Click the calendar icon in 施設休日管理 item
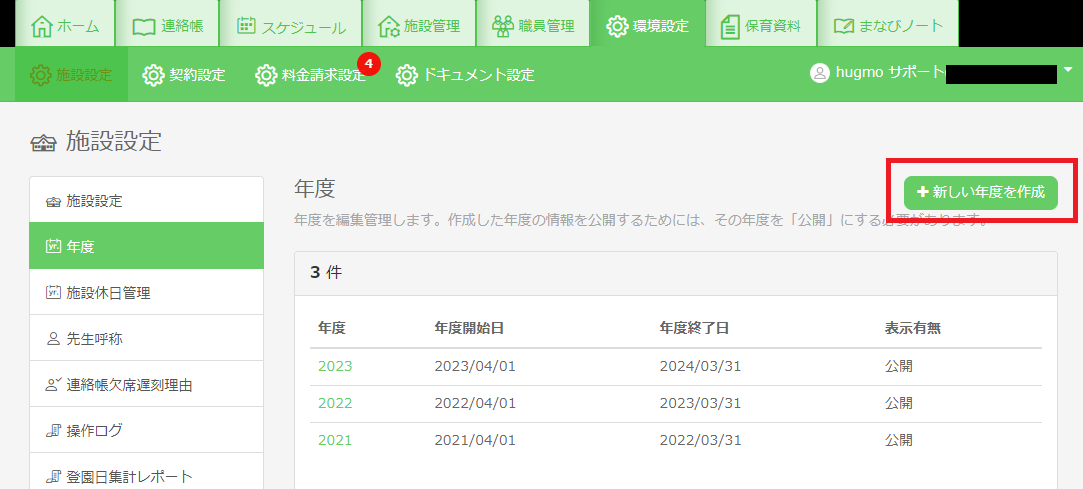Image resolution: width=1083 pixels, height=489 pixels. tap(53, 293)
